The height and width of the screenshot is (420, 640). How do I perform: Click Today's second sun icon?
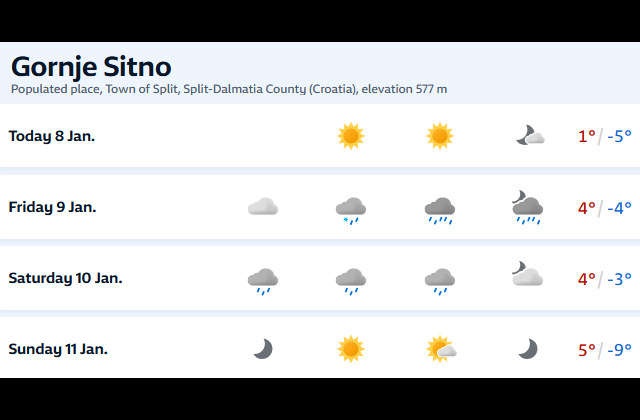pyautogui.click(x=439, y=136)
